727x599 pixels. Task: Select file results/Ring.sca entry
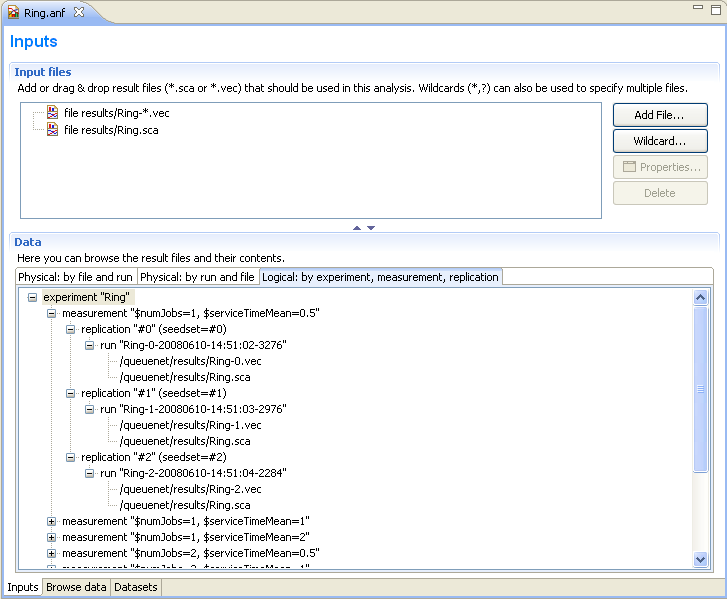[111, 130]
